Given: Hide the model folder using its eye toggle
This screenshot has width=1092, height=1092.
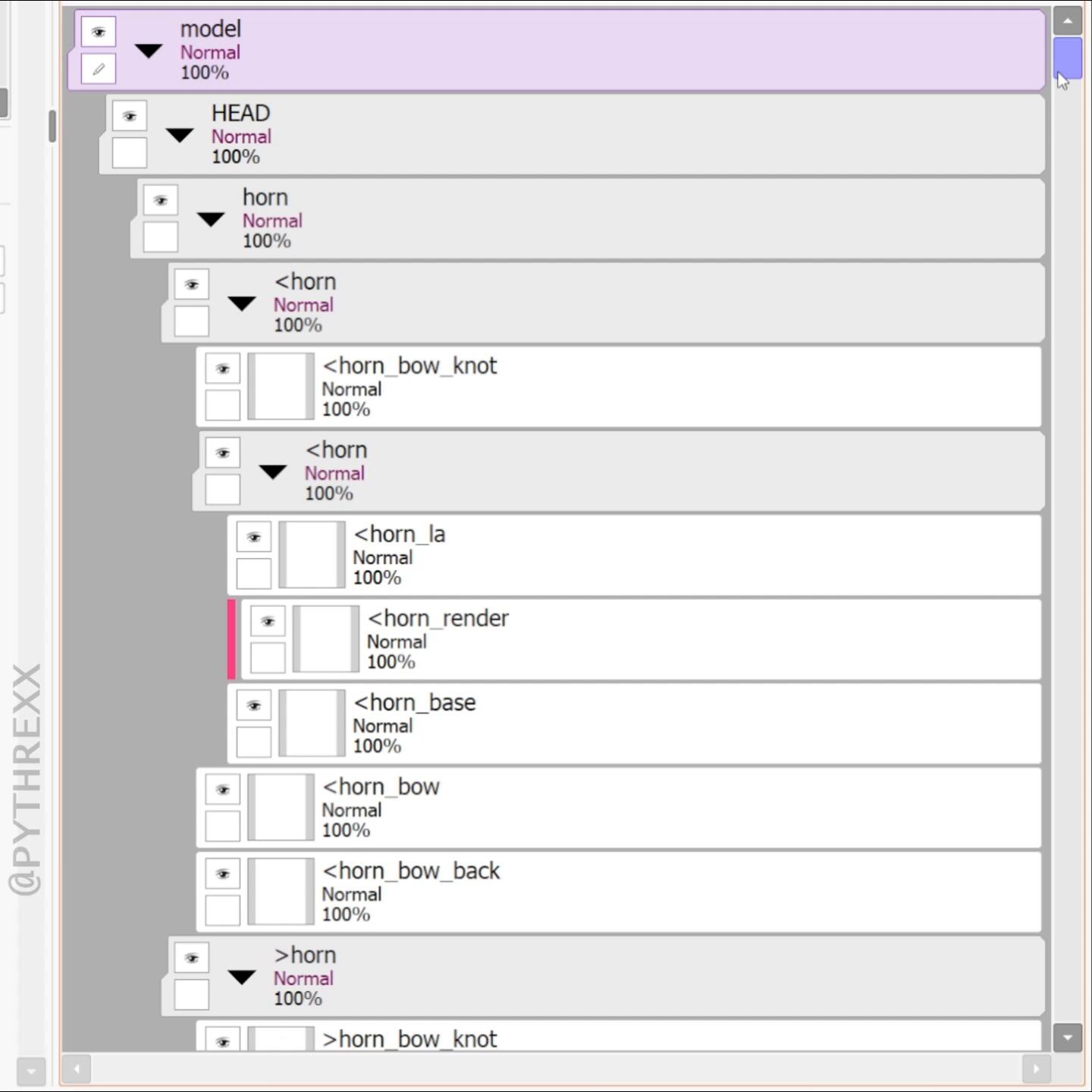Looking at the screenshot, I should pyautogui.click(x=99, y=33).
